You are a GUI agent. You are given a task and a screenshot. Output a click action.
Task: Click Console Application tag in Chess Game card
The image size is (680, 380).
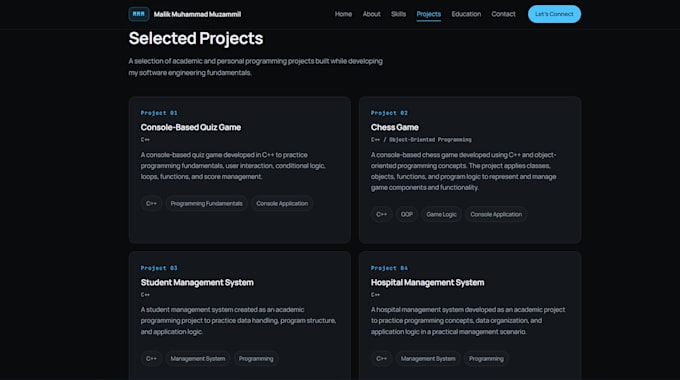496,214
